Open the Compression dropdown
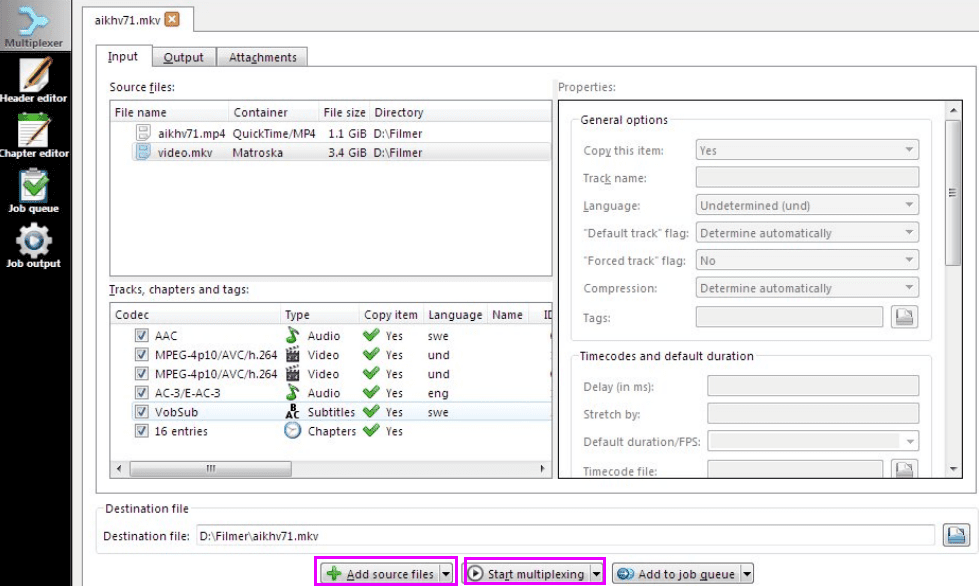 [806, 288]
